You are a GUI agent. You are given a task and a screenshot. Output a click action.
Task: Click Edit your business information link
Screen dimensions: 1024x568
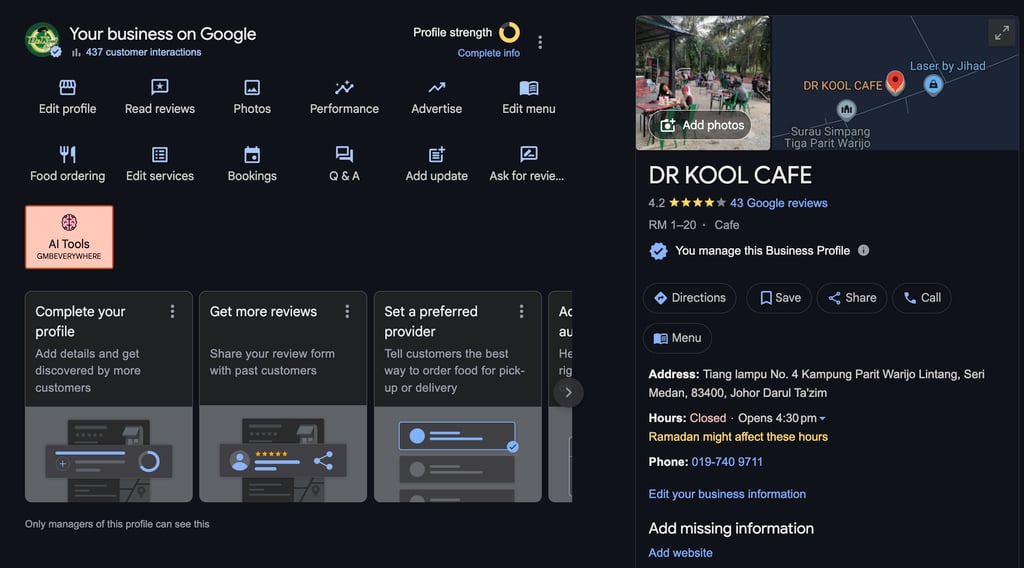[x=727, y=494]
